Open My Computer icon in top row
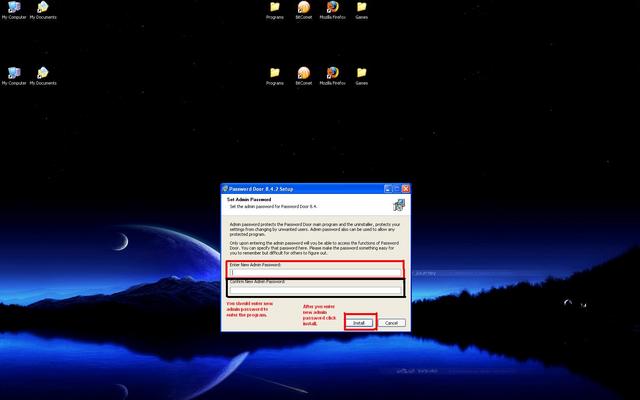This screenshot has width=640, height=400. coord(14,8)
